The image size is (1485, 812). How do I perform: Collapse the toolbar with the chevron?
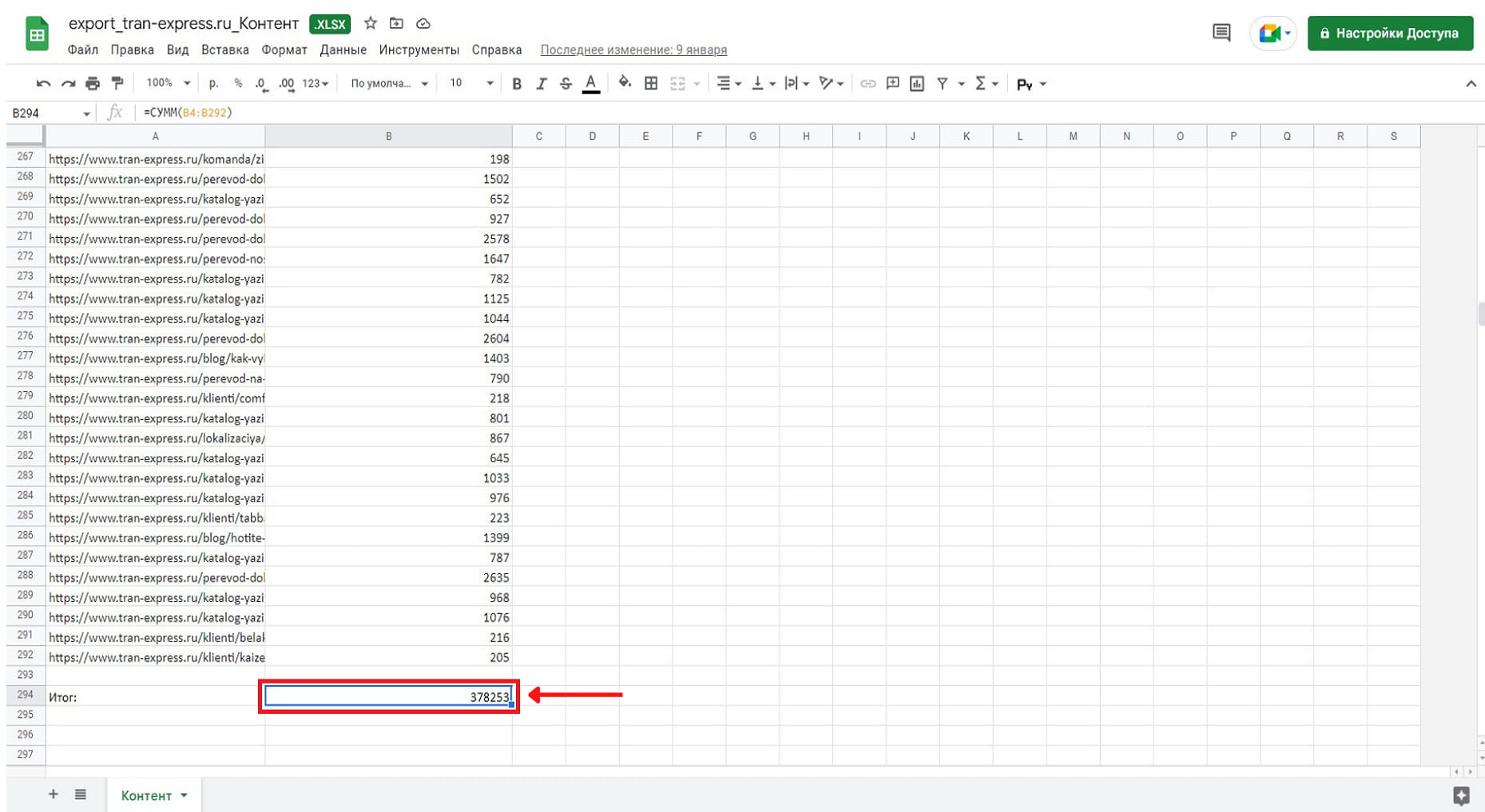tap(1471, 84)
